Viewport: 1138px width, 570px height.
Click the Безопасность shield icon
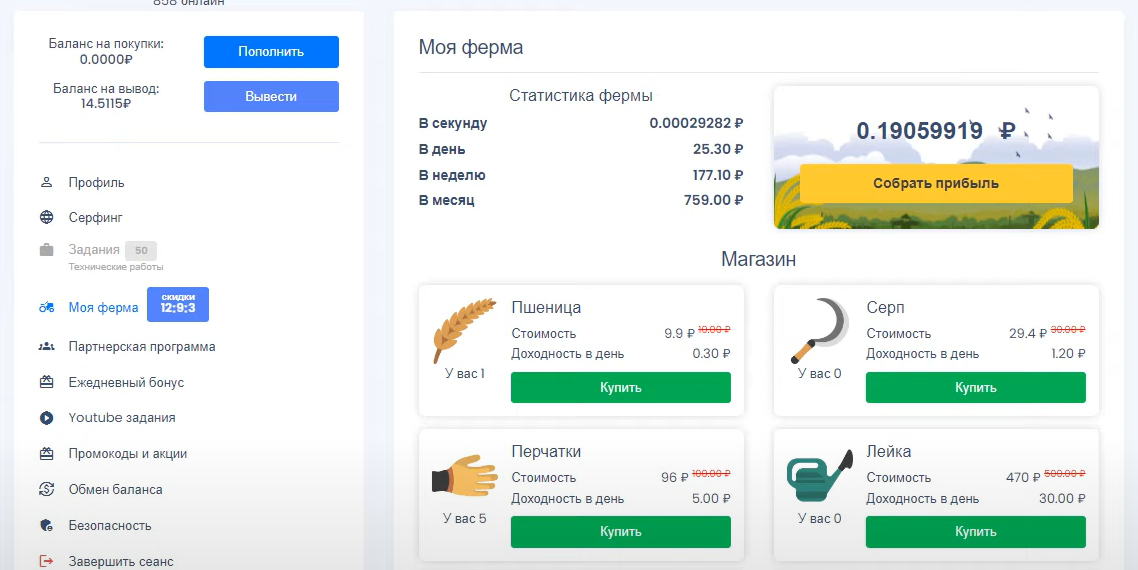tap(46, 525)
